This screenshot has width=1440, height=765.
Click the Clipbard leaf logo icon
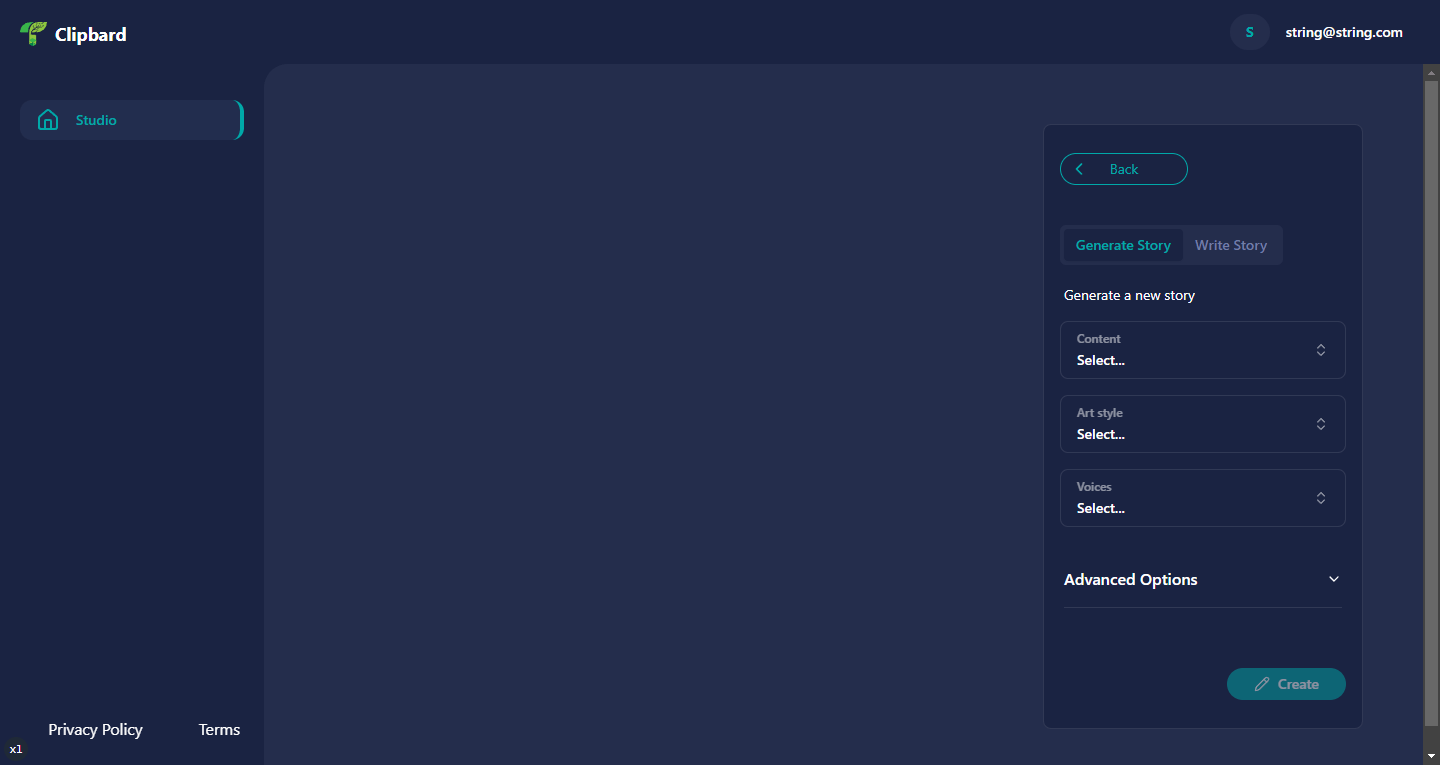click(33, 32)
